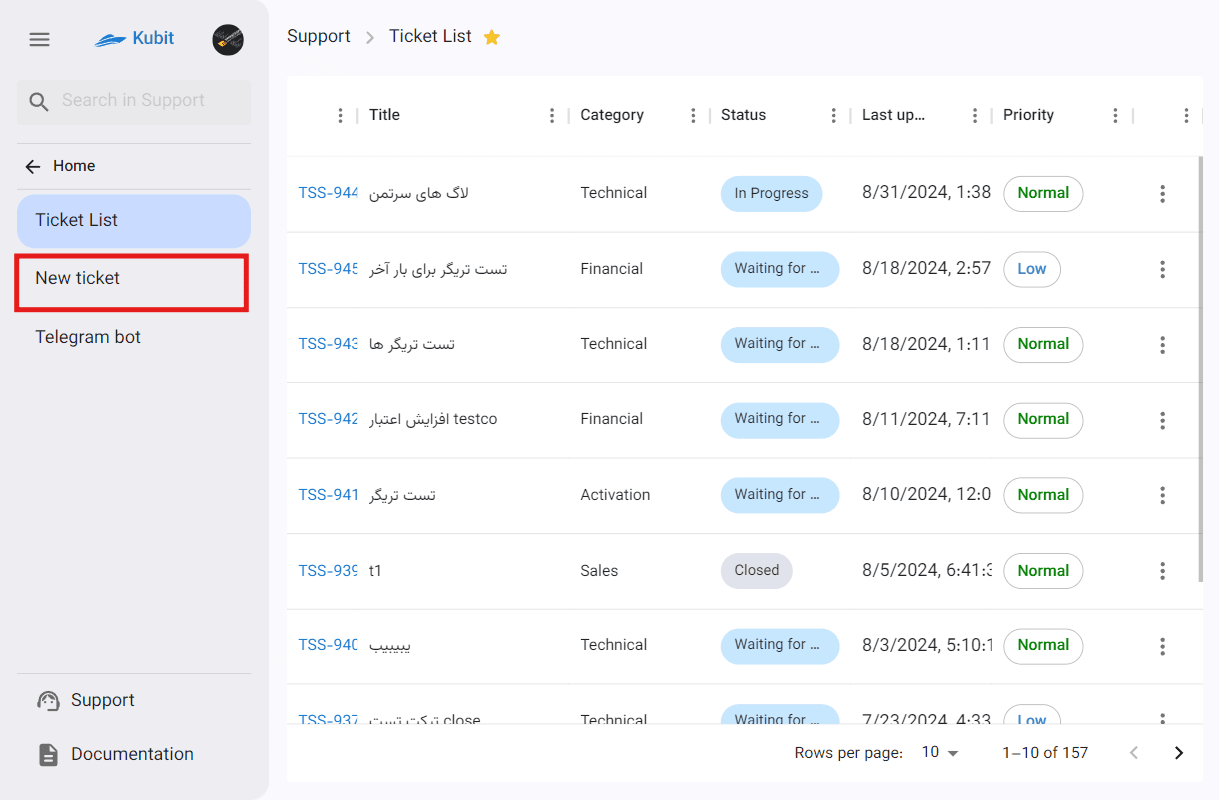Open Category column options menu
The height and width of the screenshot is (800, 1219).
click(x=693, y=116)
